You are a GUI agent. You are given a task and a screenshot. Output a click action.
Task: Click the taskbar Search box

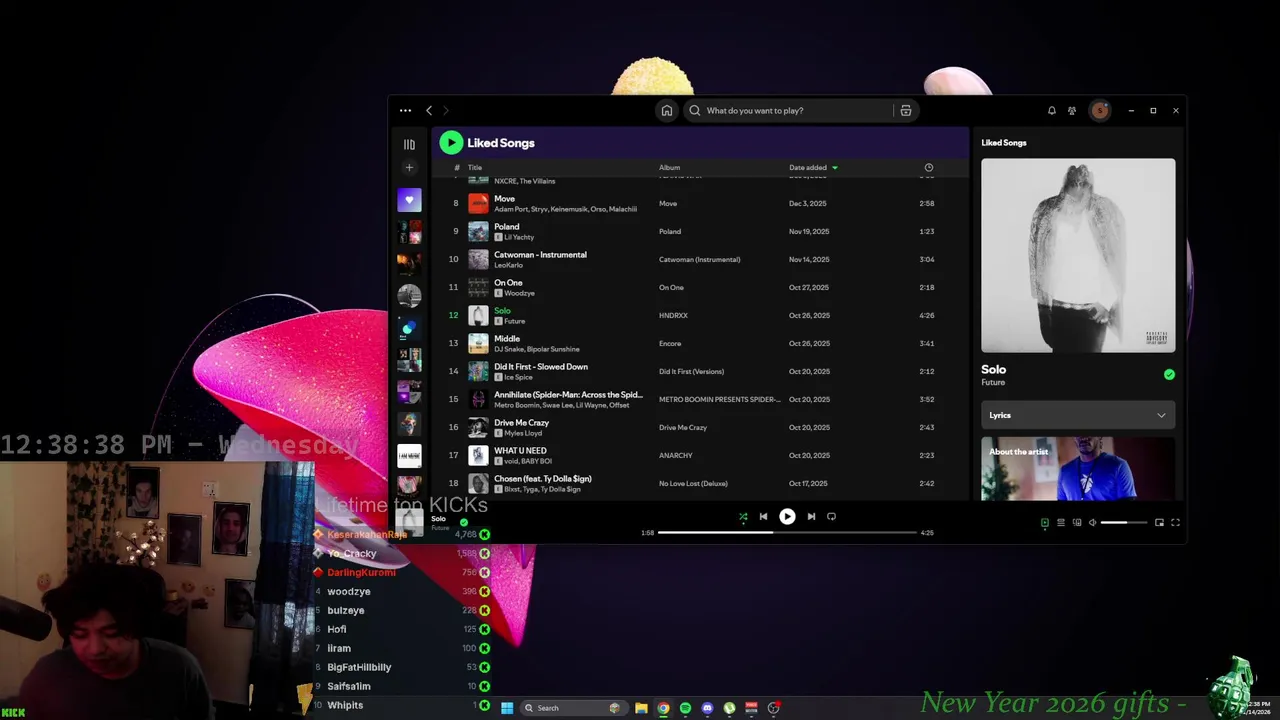click(574, 708)
